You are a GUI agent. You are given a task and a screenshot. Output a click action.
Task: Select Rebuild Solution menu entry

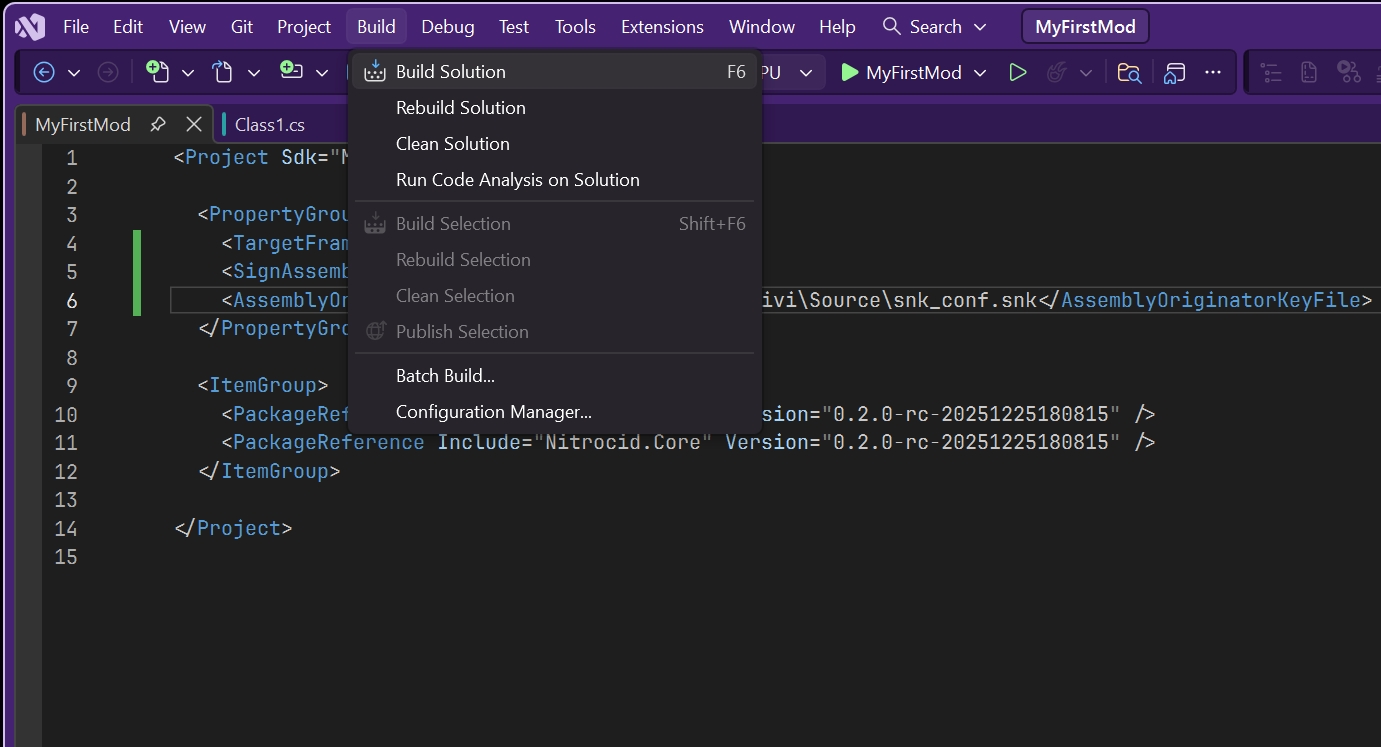[460, 108]
